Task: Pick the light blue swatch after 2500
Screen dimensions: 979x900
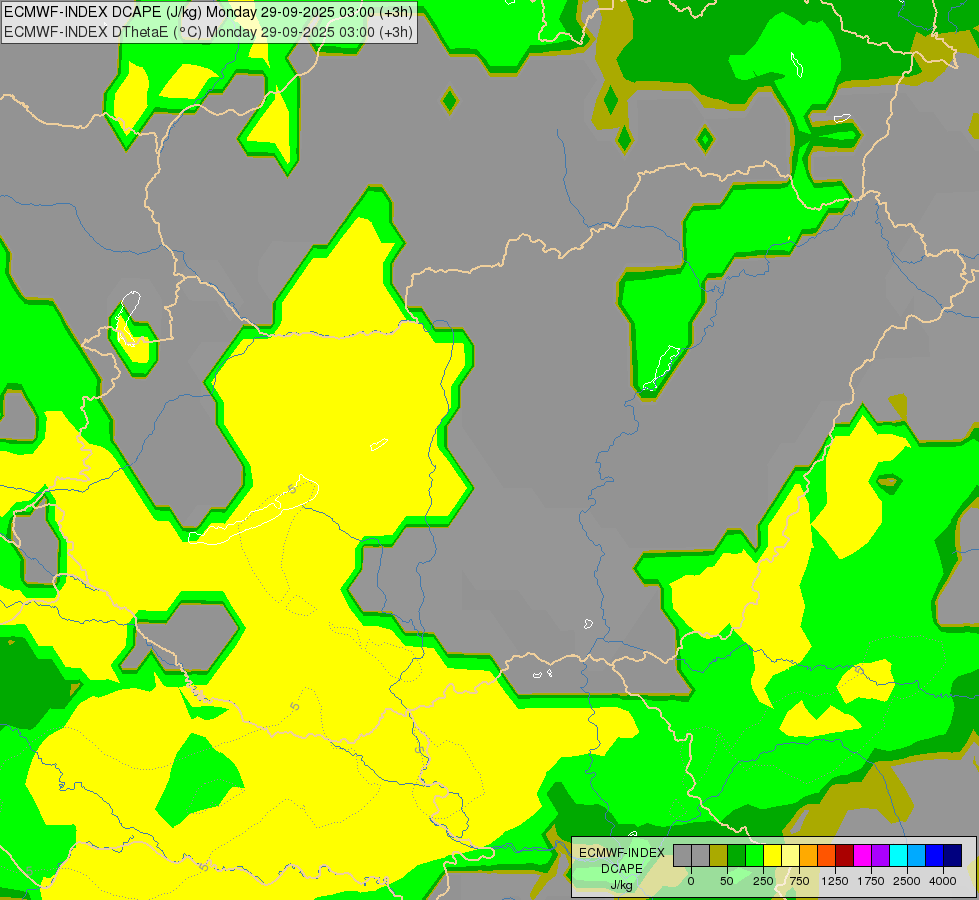Action: 917,855
